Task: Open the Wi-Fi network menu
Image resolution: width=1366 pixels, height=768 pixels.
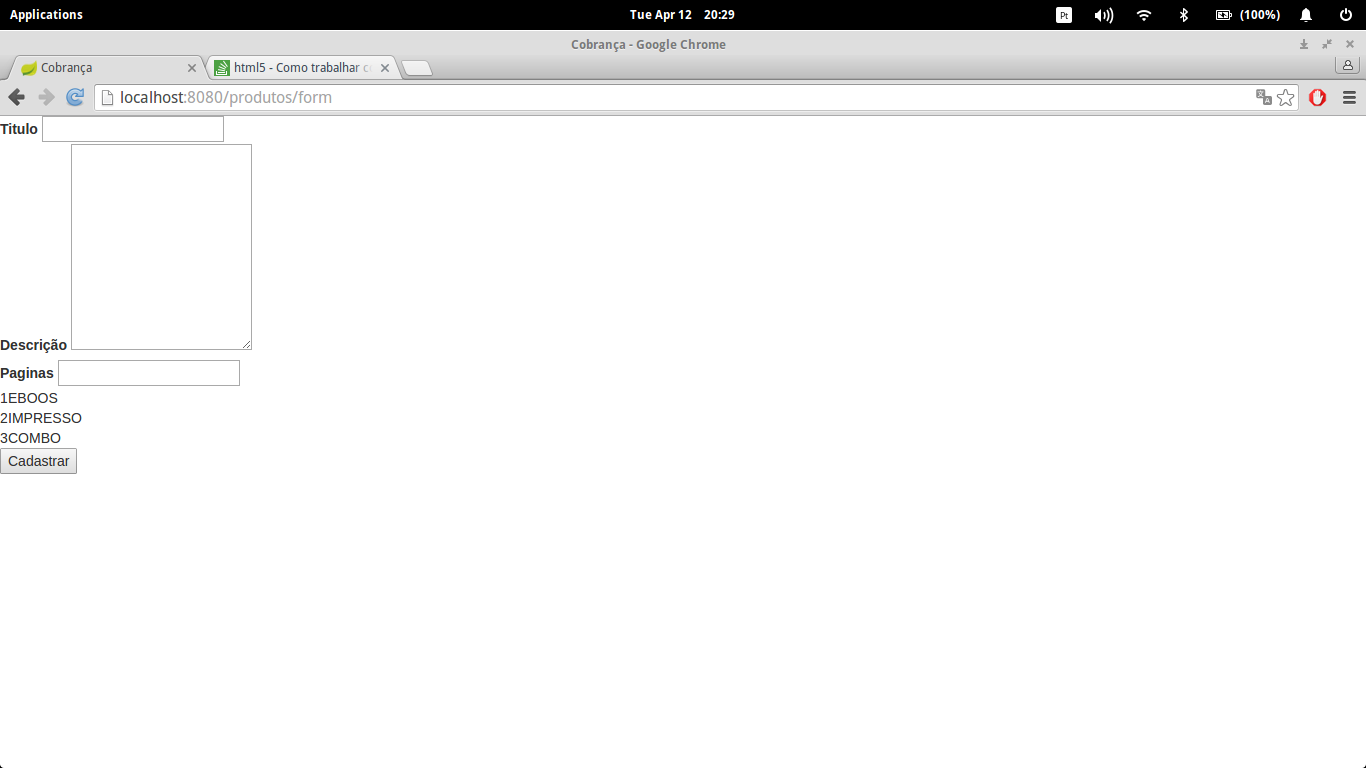Action: point(1144,15)
